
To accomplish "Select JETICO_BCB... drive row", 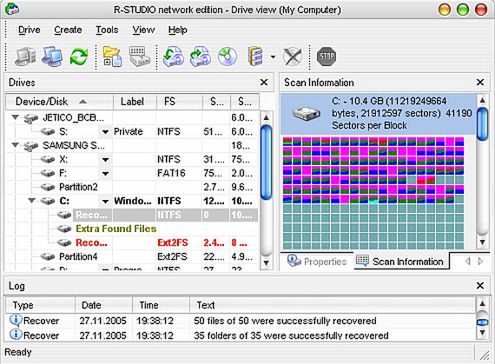I will click(132, 118).
